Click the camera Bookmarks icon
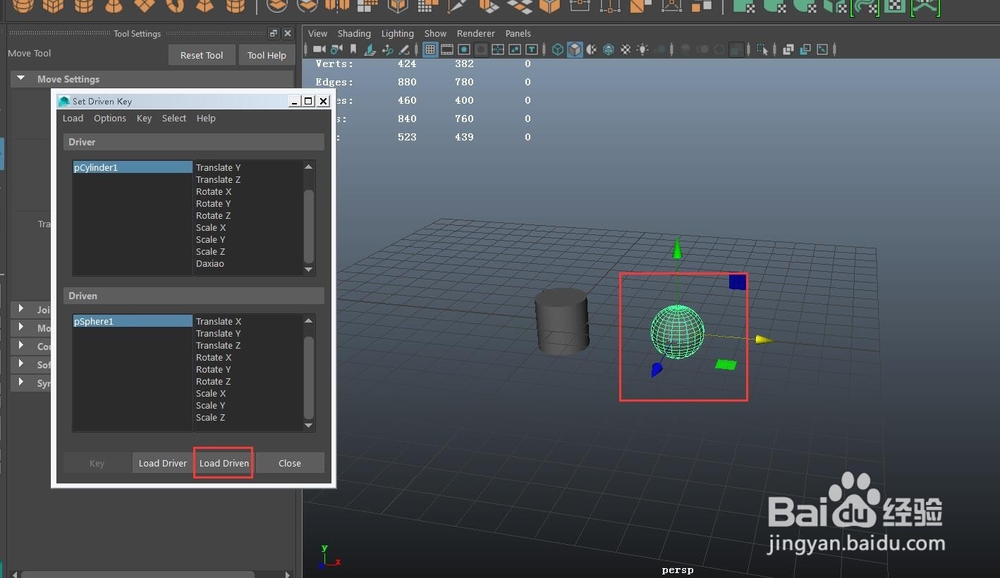 click(x=353, y=49)
